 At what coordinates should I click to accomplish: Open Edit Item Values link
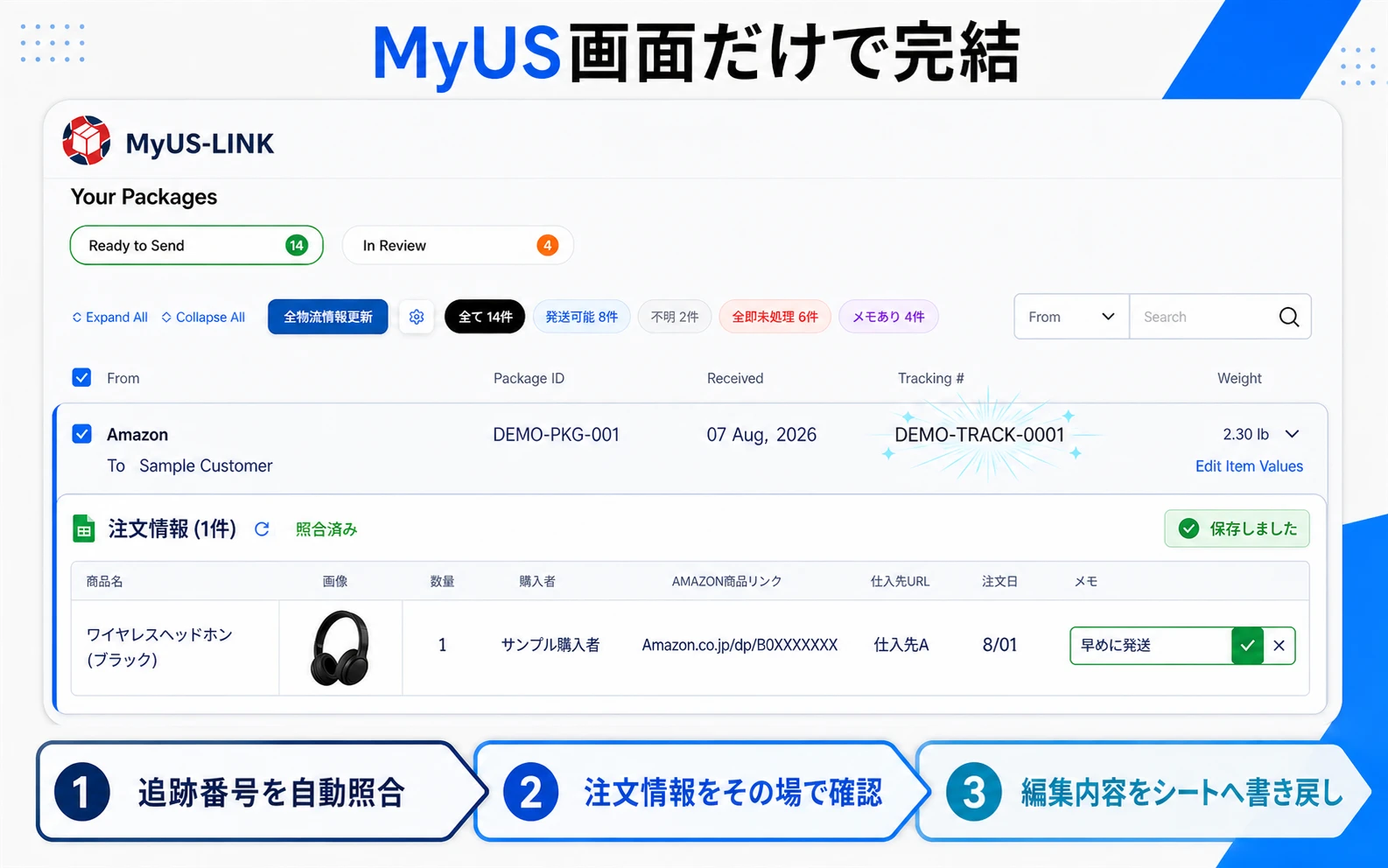[1249, 466]
